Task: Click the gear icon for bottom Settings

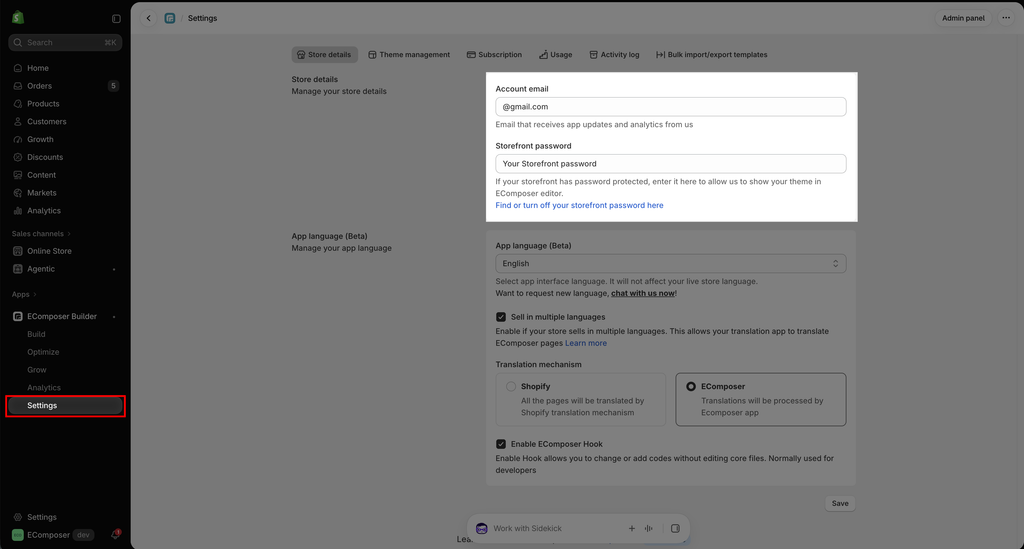Action: point(18,517)
